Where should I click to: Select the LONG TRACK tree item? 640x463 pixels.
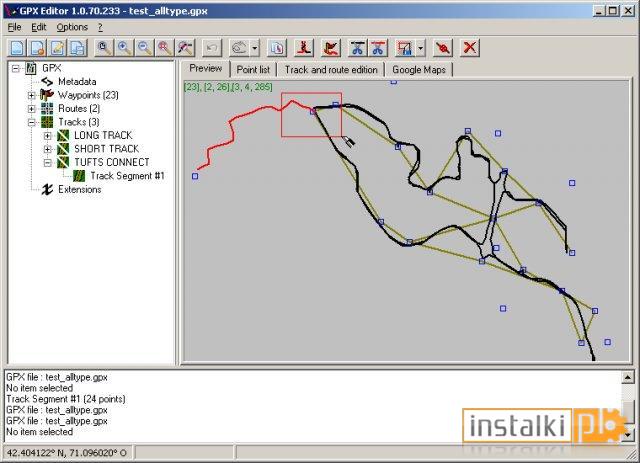click(103, 136)
